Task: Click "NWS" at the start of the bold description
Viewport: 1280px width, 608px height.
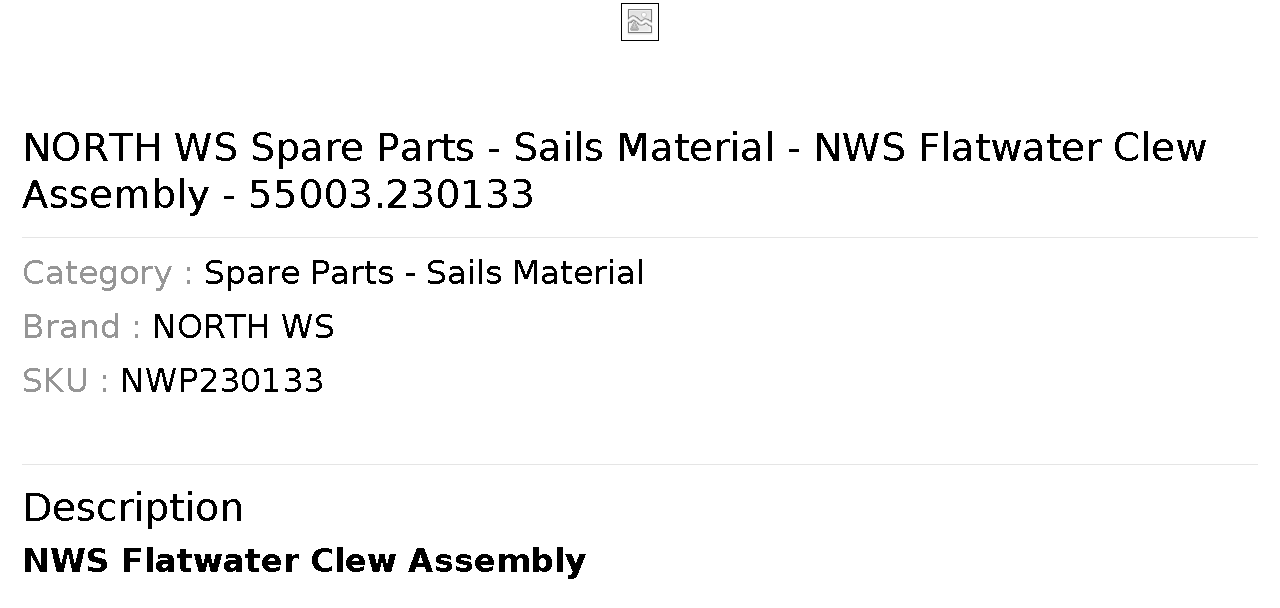Action: tap(65, 561)
